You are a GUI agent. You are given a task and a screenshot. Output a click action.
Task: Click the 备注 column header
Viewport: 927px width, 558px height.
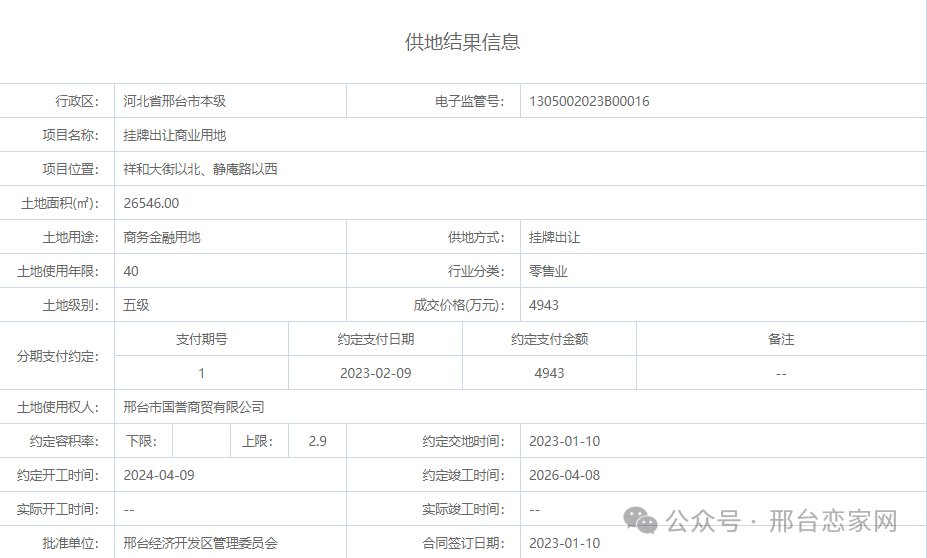tap(781, 339)
